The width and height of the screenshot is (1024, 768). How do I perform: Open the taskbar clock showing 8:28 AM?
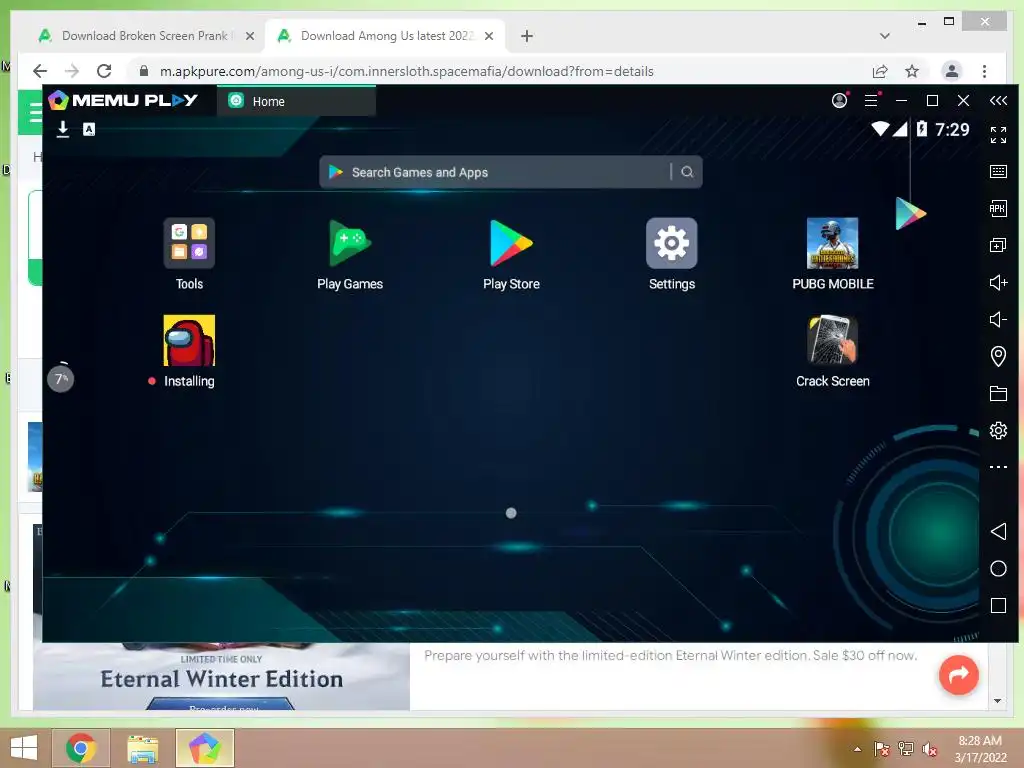pyautogui.click(x=980, y=749)
